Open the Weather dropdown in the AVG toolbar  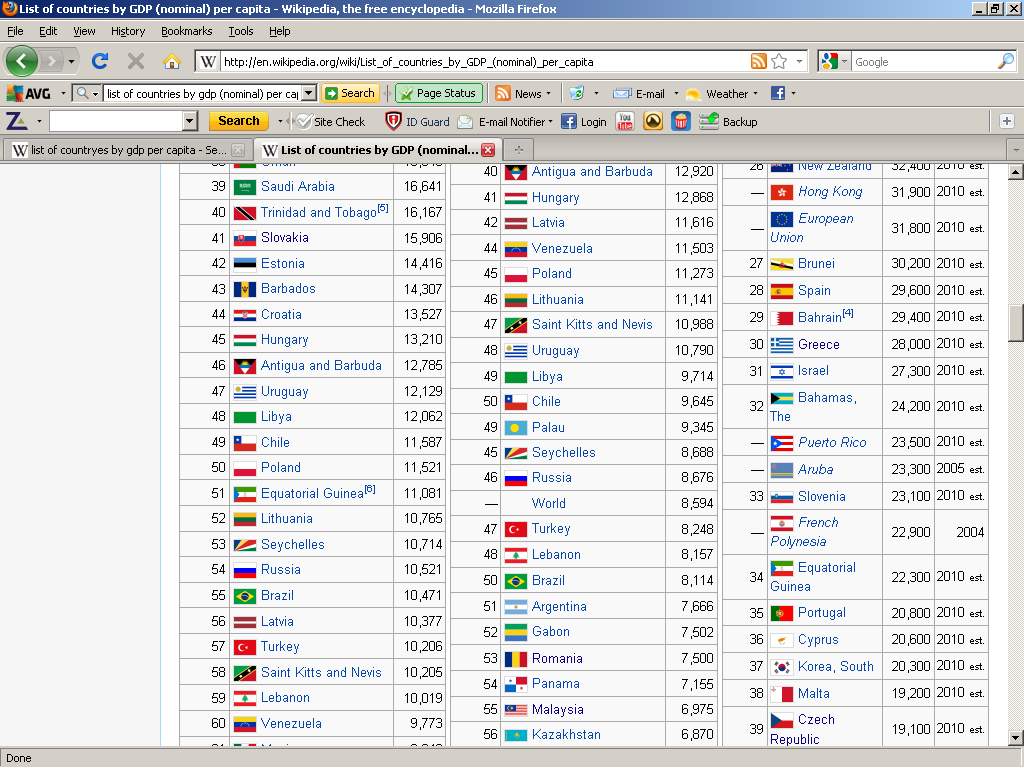[756, 94]
